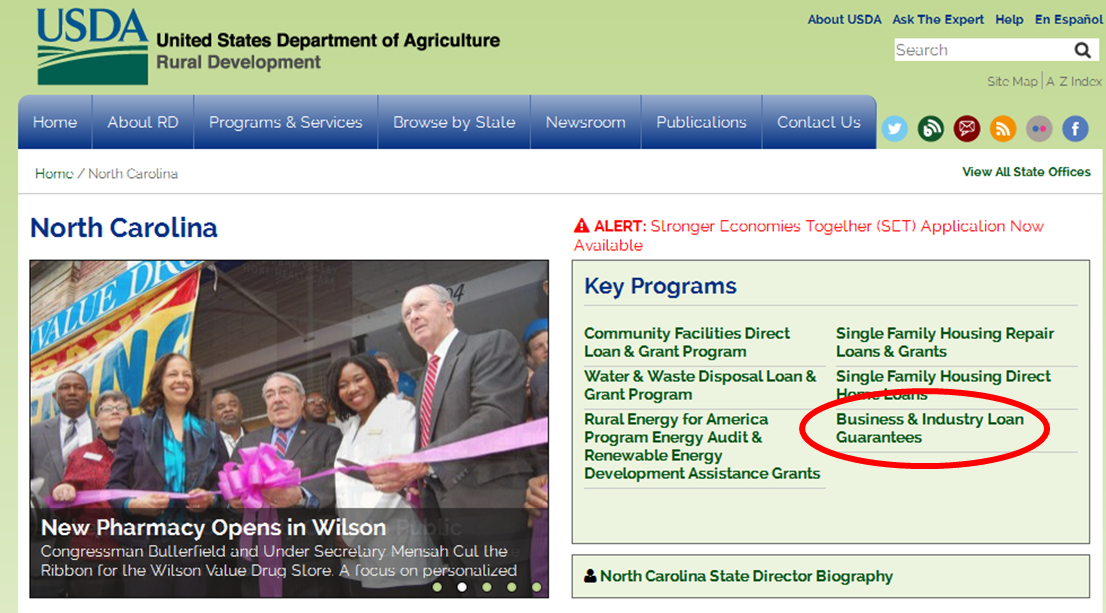The width and height of the screenshot is (1106, 613).
Task: Open the Flickr icon
Action: click(1039, 128)
